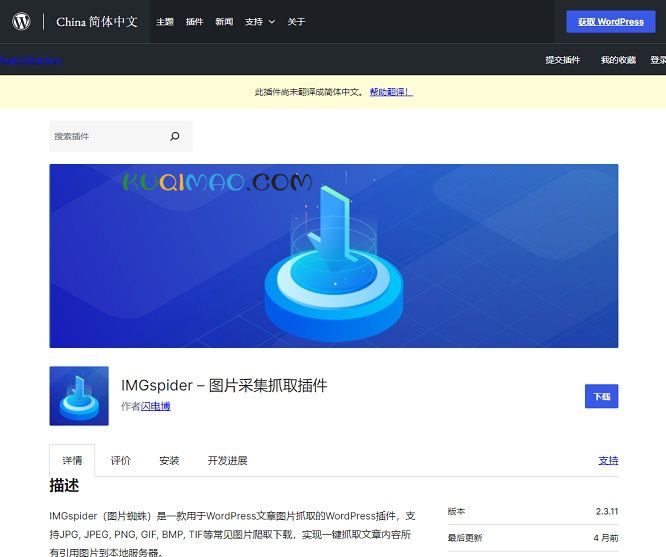Open the 主题 menu item
666x557 pixels.
165,22
